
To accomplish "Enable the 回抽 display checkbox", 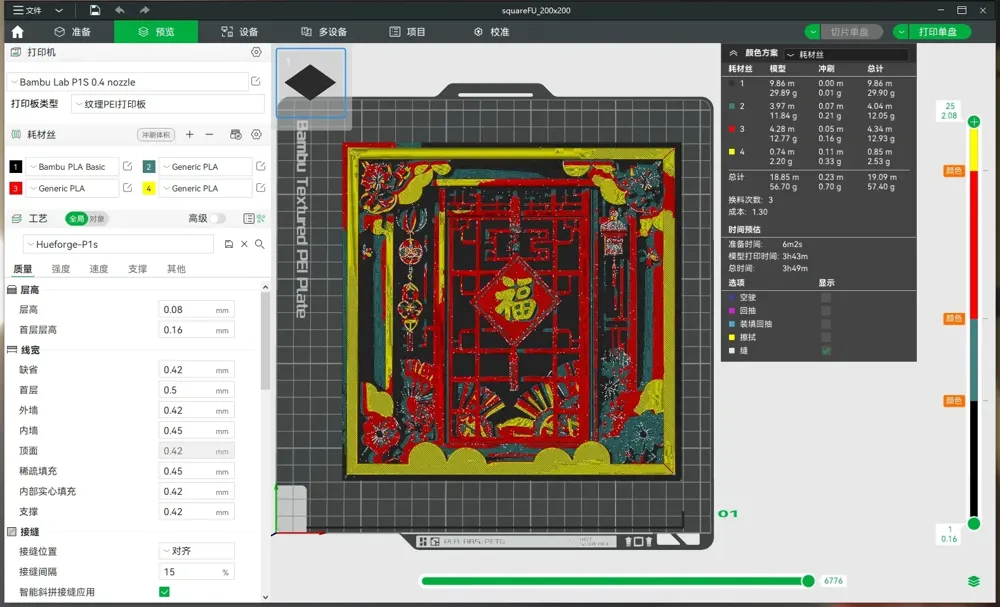I will point(826,311).
